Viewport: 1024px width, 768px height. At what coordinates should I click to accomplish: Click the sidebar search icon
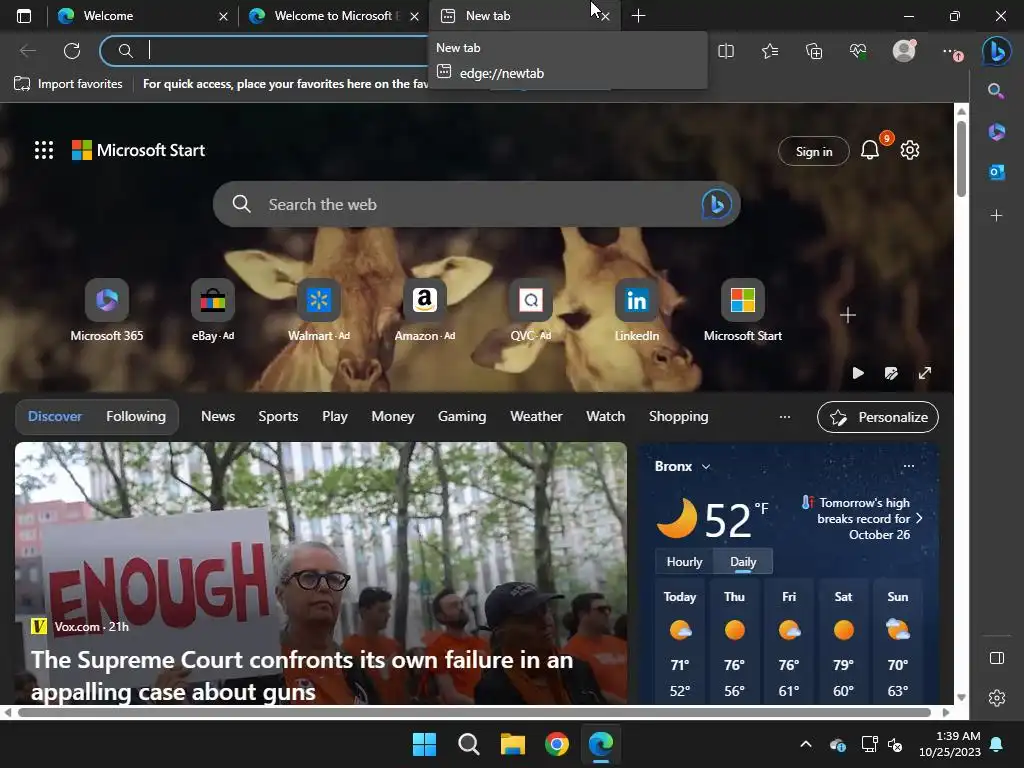[x=996, y=91]
